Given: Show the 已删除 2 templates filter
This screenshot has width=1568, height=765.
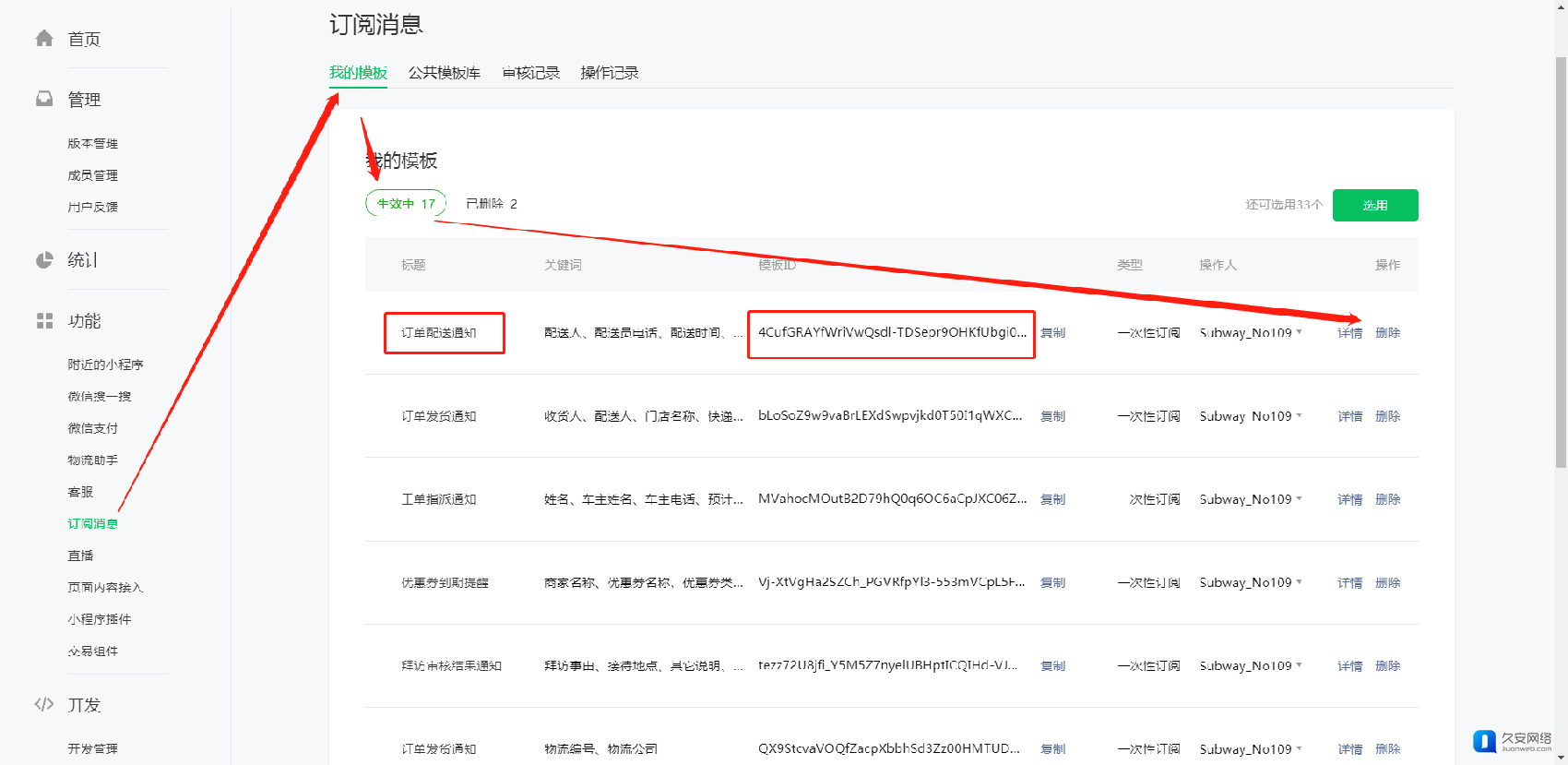Looking at the screenshot, I should pos(491,203).
